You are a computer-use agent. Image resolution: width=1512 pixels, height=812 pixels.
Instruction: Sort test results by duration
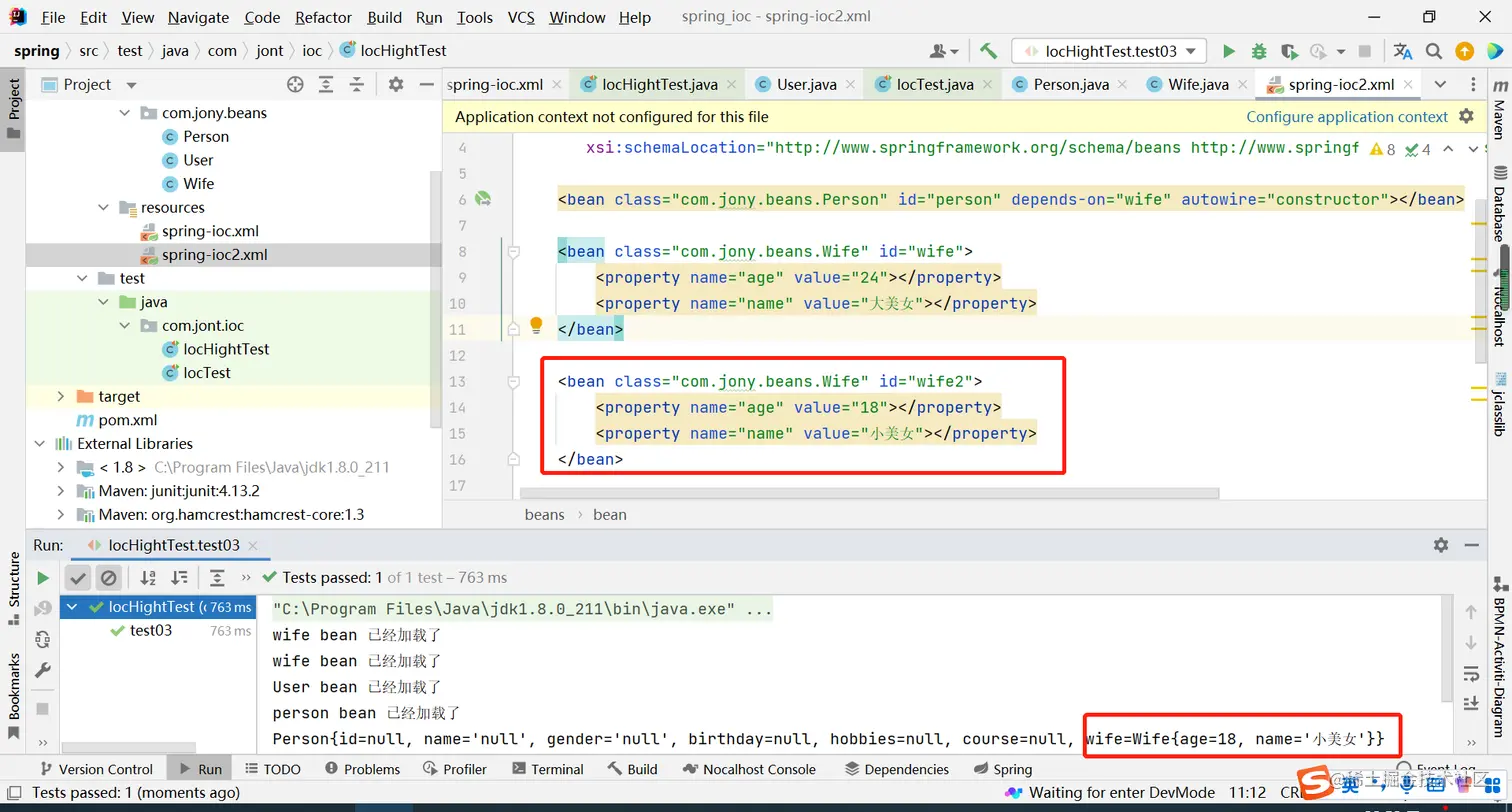point(180,578)
